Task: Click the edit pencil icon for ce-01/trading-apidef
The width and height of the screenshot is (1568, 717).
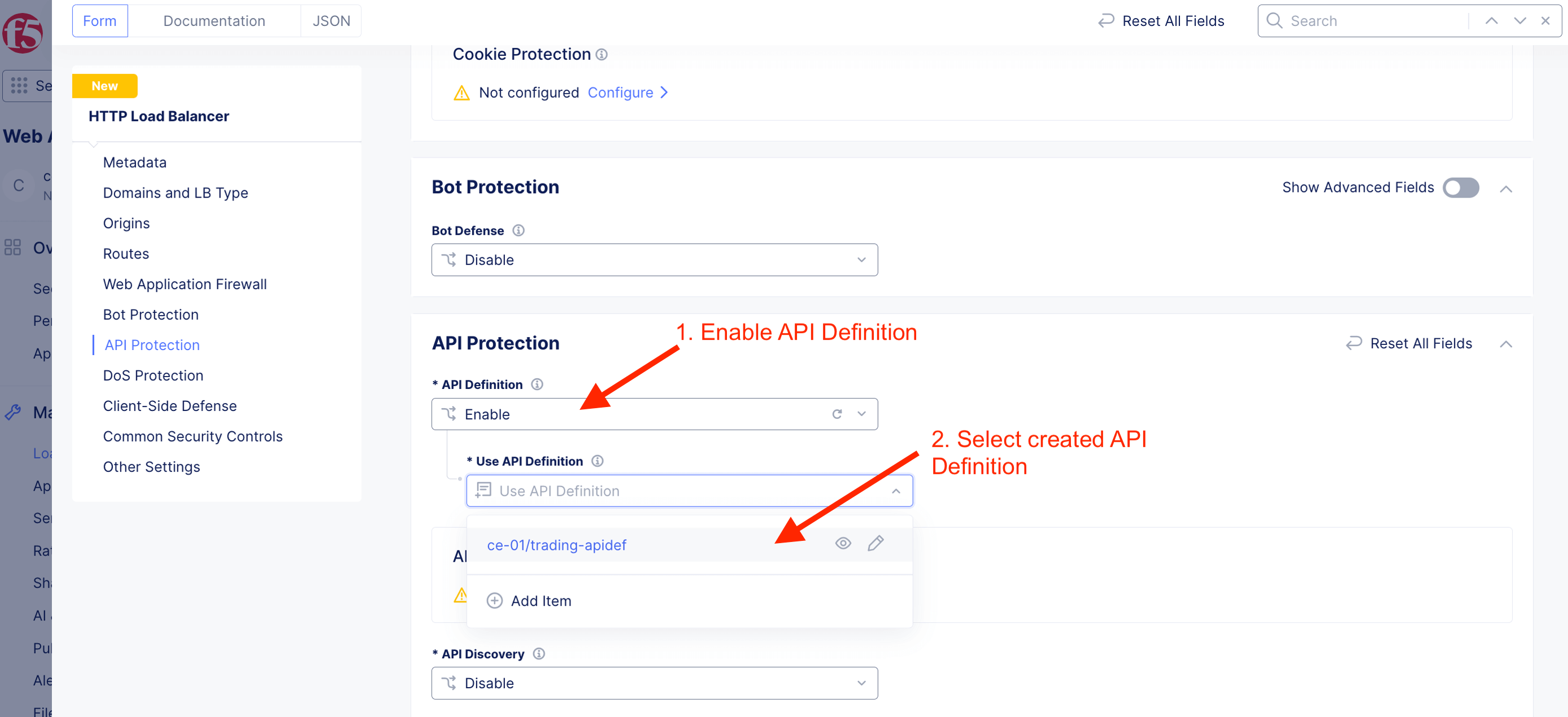Action: [876, 543]
